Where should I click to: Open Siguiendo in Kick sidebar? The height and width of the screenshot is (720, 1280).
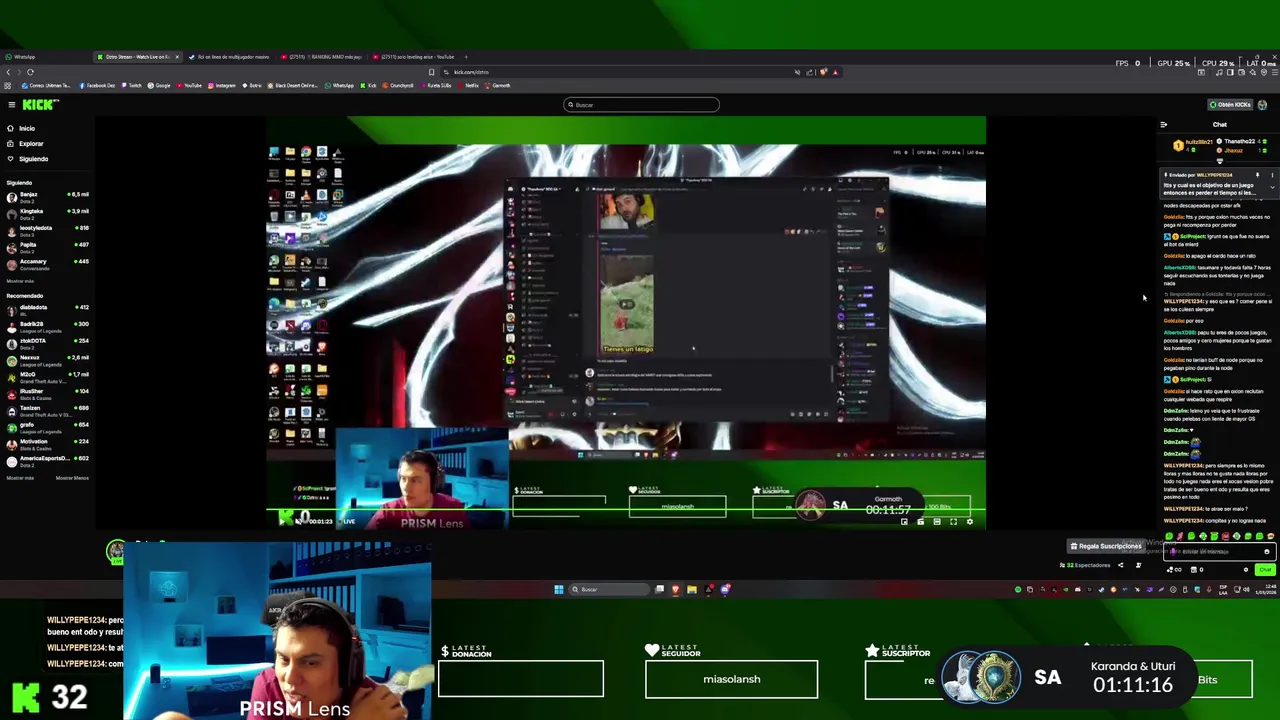coord(26,158)
